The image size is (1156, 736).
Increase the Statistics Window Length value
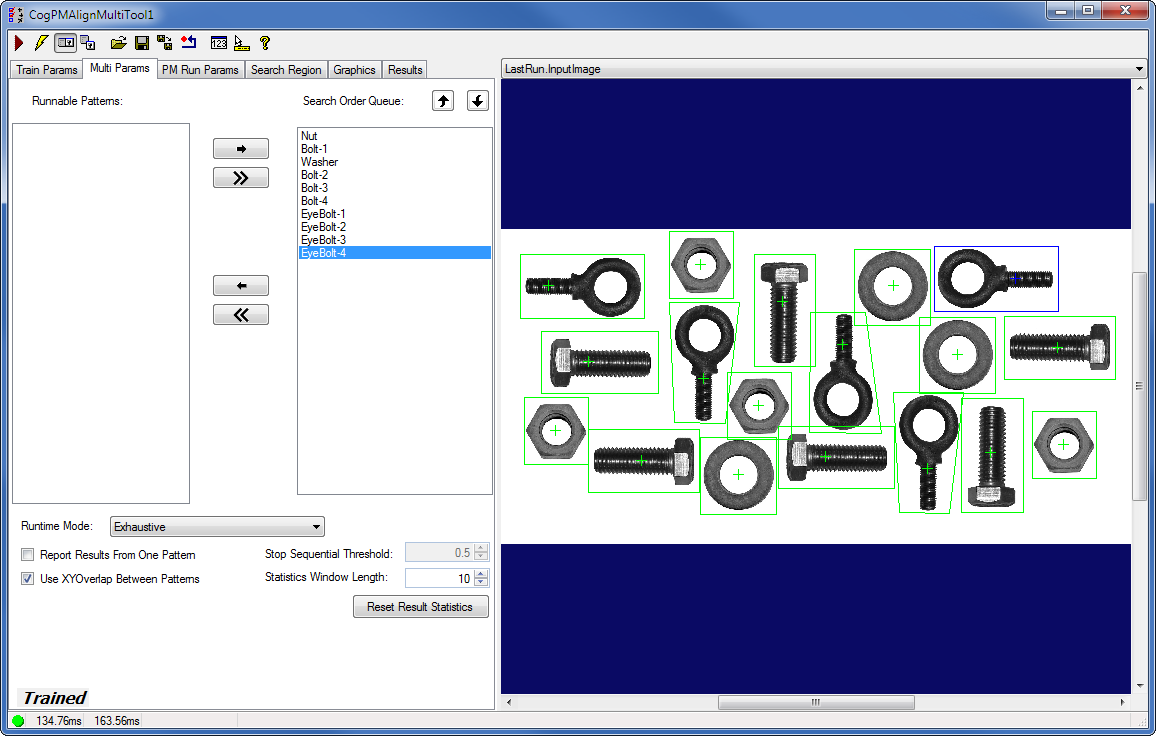pyautogui.click(x=481, y=574)
